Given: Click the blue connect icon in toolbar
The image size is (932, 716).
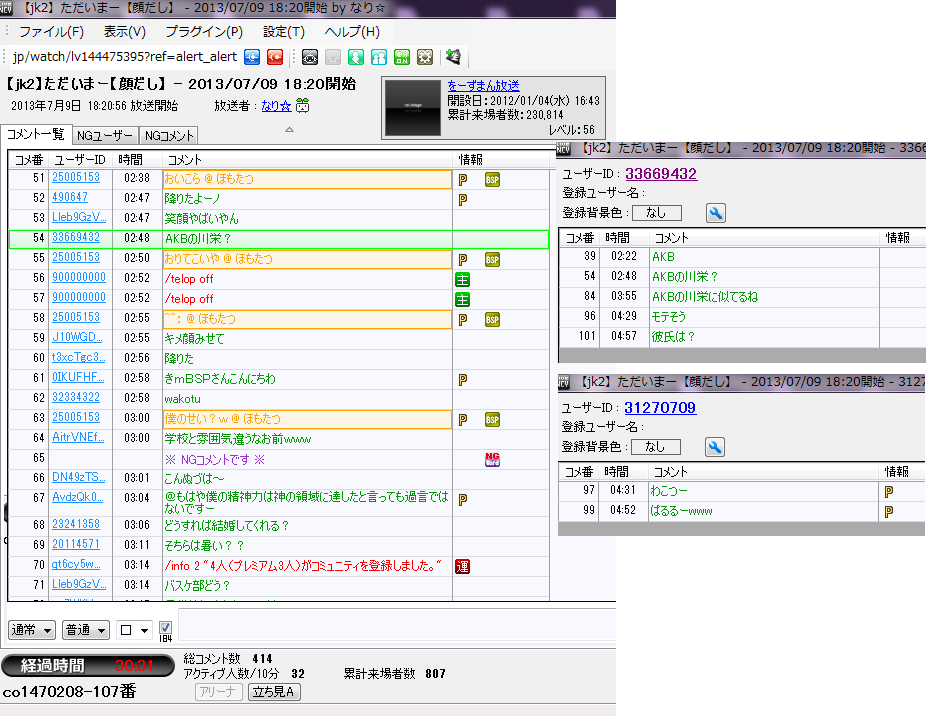Looking at the screenshot, I should (253, 57).
